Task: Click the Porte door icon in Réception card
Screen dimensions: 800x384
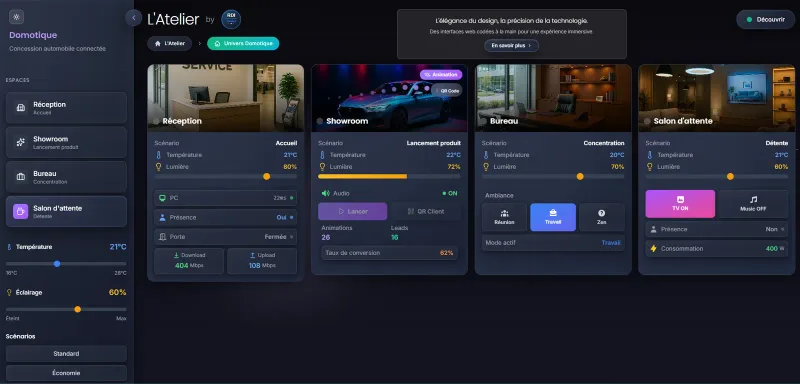Action: (163, 237)
